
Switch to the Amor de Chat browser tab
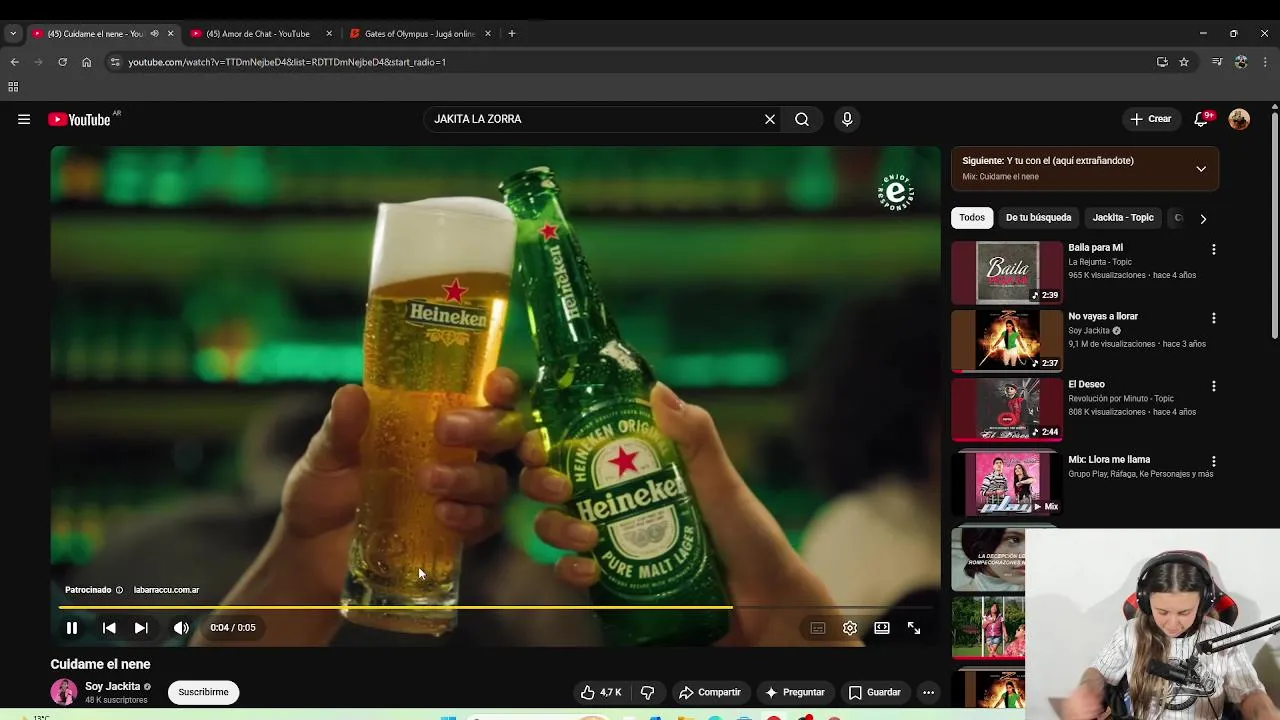tap(257, 33)
